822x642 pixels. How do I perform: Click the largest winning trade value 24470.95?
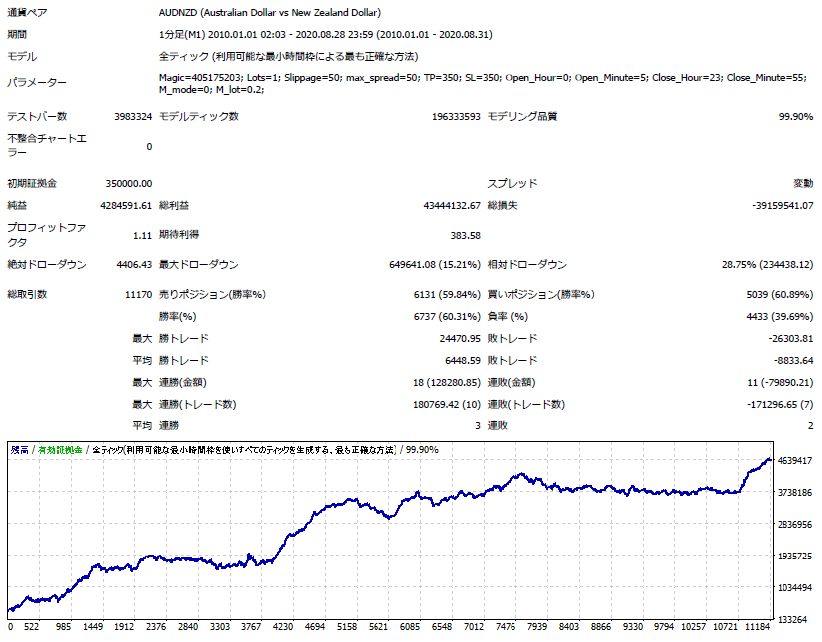click(x=460, y=339)
